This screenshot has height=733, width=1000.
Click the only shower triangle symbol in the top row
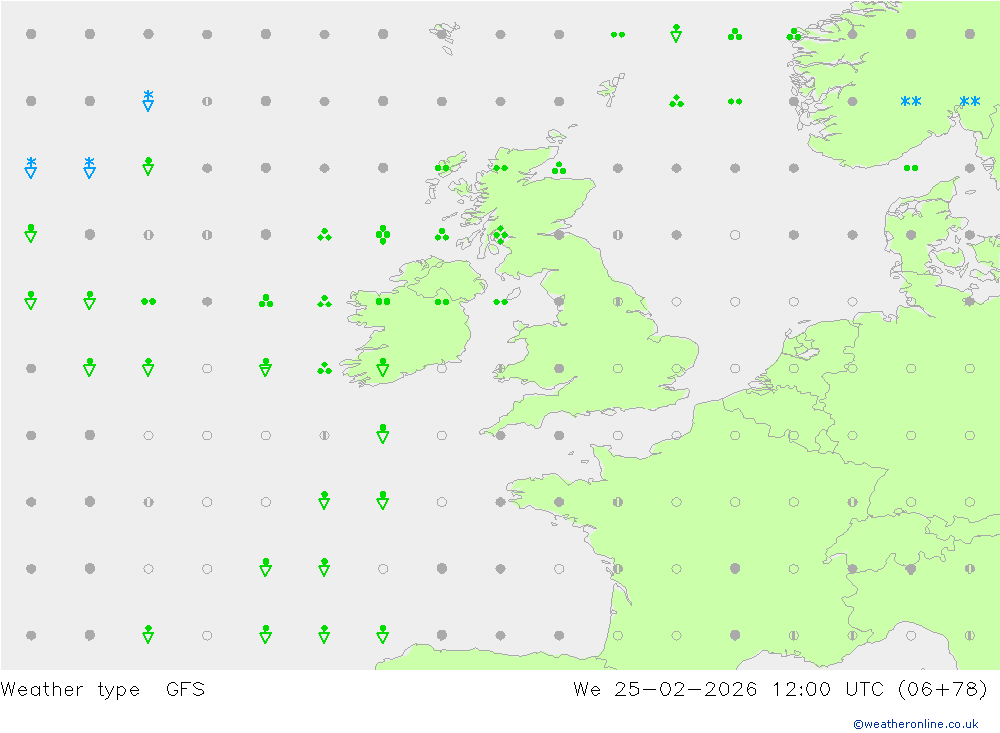tap(676, 33)
